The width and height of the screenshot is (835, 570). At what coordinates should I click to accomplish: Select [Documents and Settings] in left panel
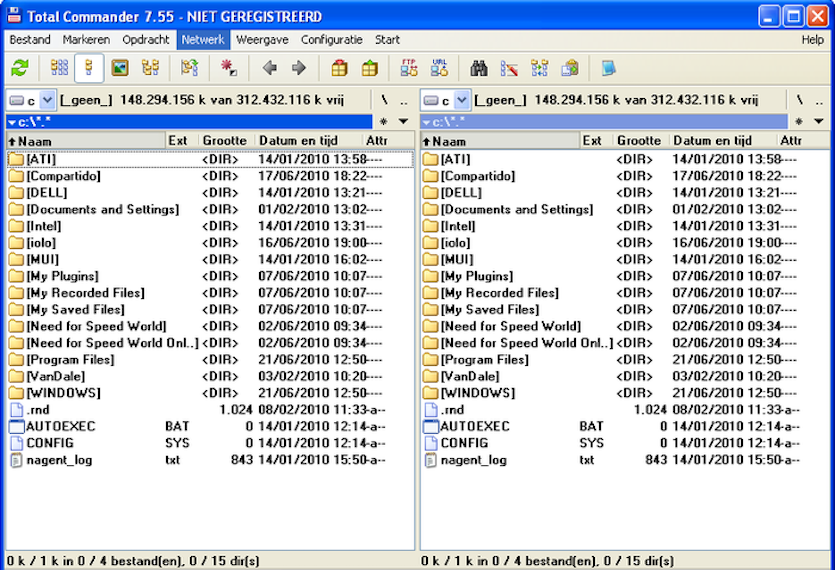pos(210,209)
